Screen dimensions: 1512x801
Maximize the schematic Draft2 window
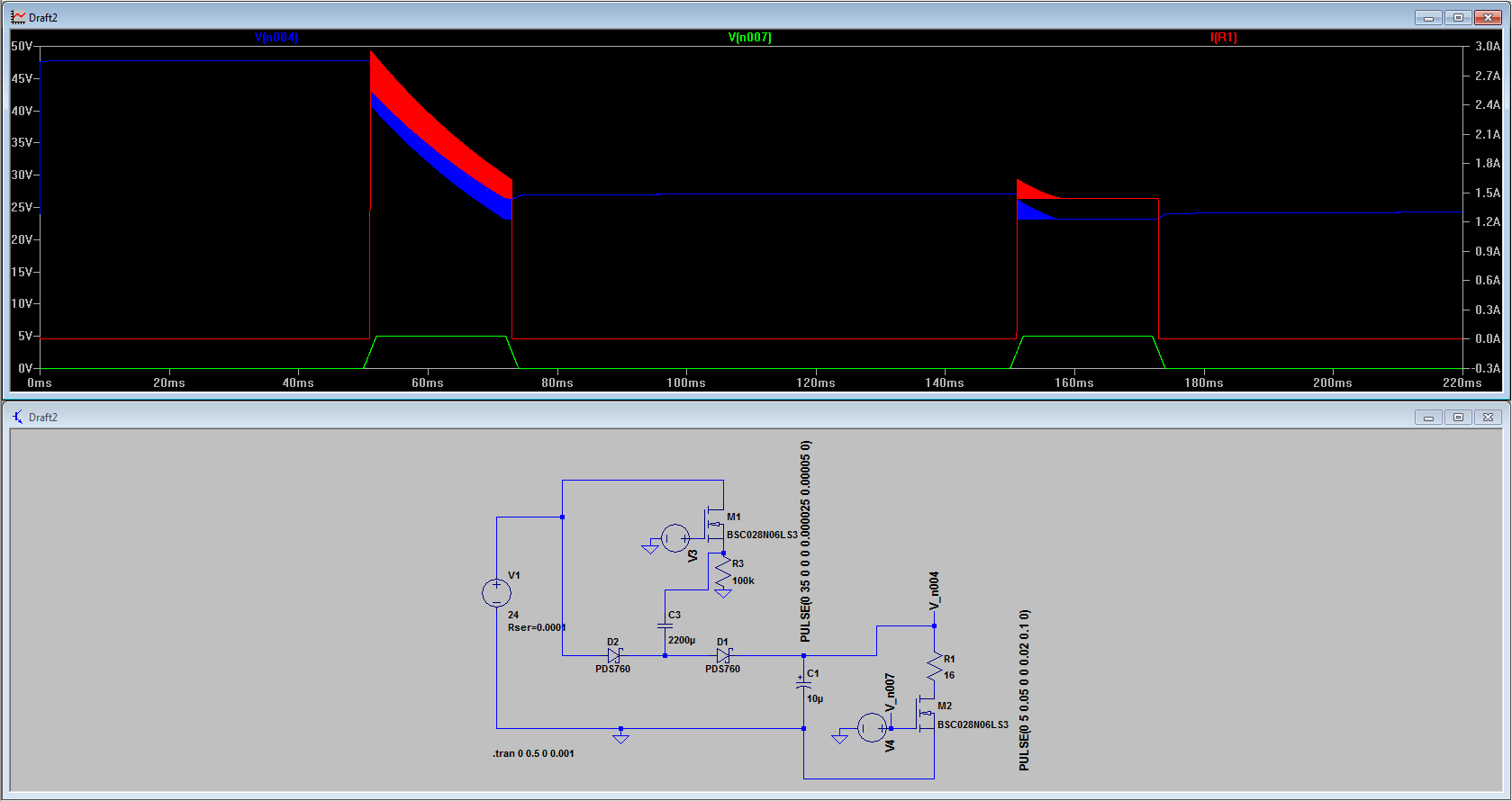point(1458,417)
